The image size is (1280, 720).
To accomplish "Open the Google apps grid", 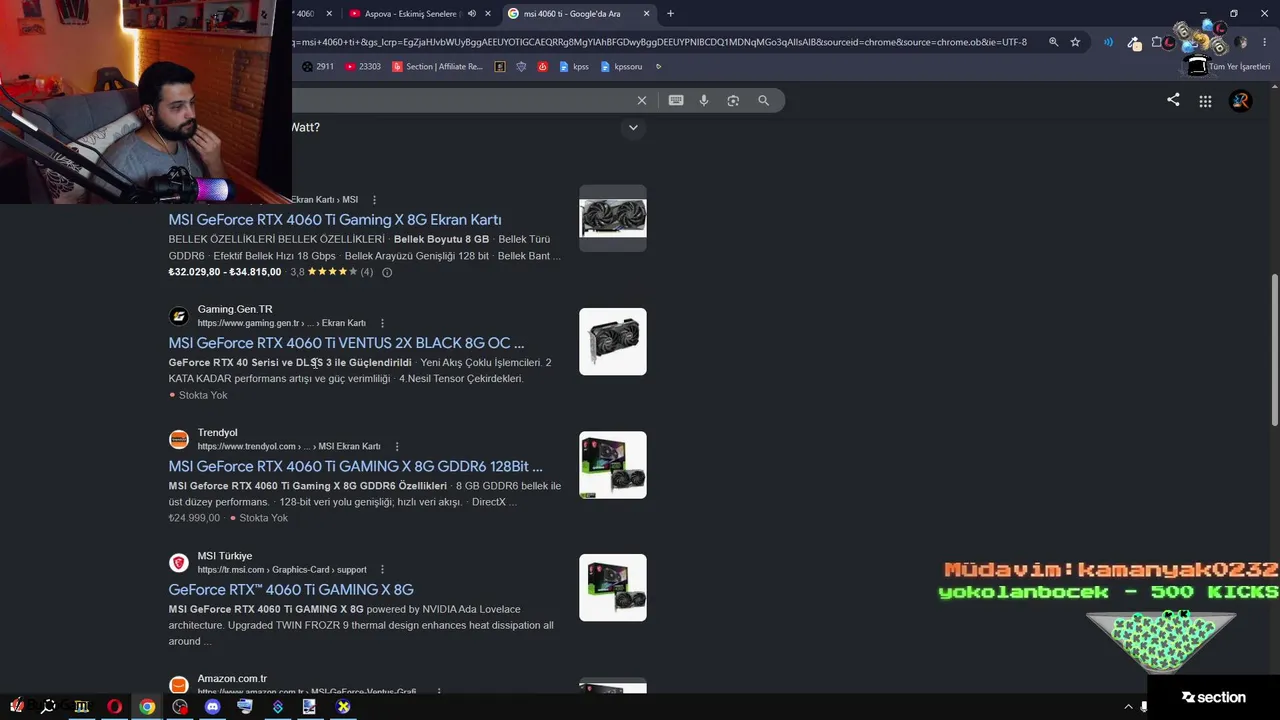I will point(1205,101).
